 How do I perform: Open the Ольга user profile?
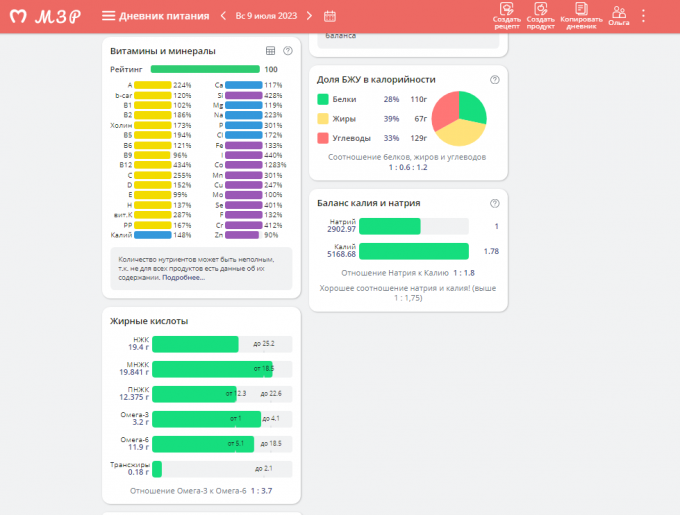619,15
